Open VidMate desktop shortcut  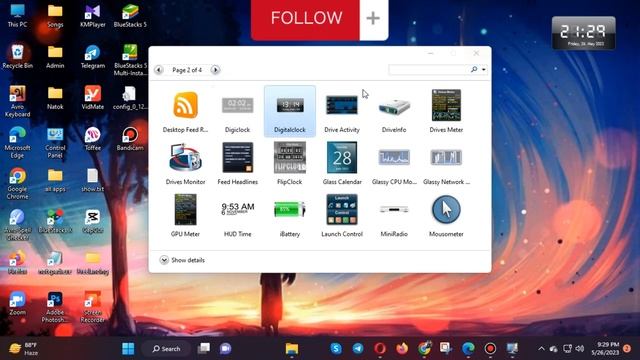tap(93, 98)
